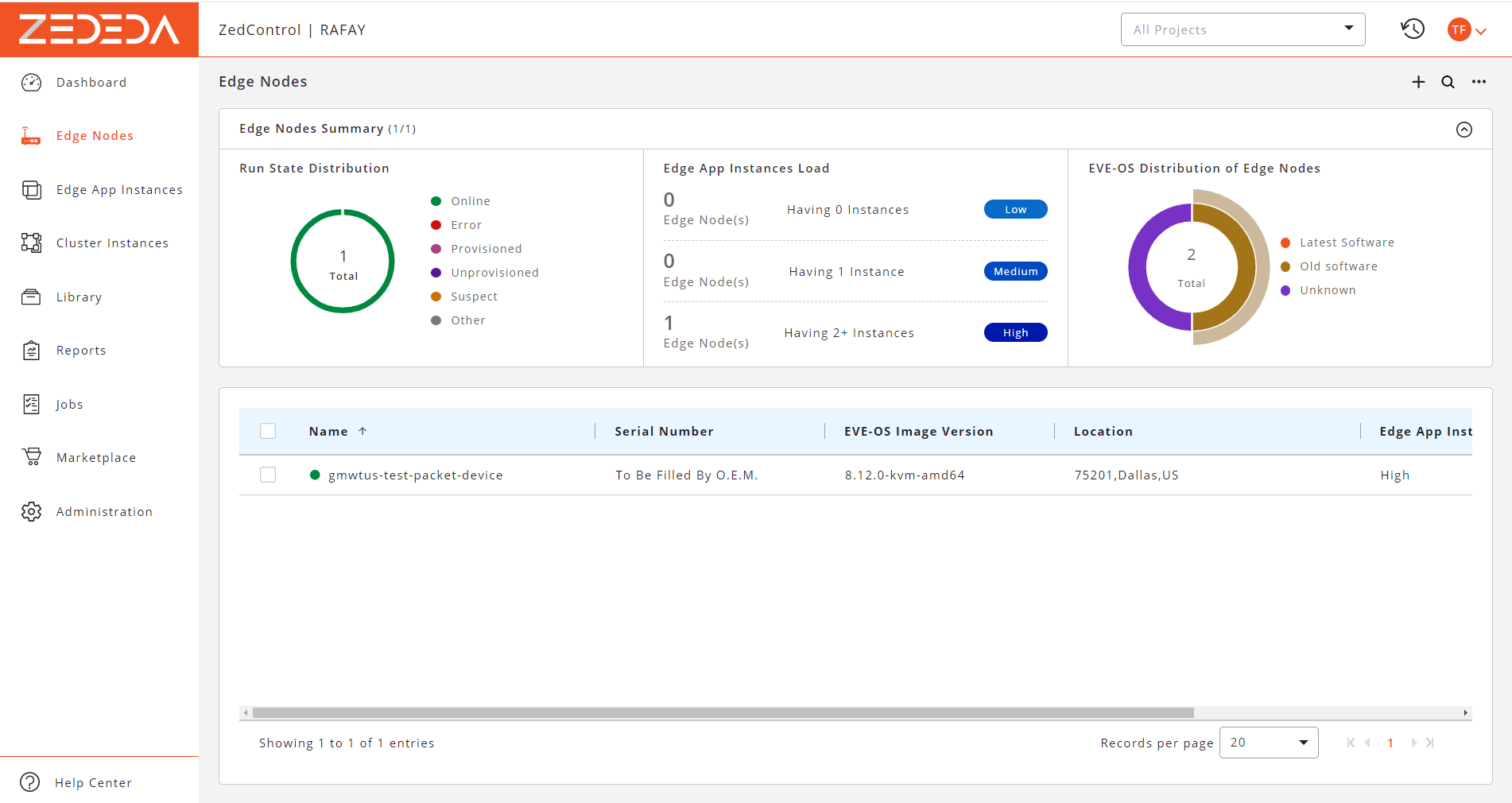Image resolution: width=1512 pixels, height=803 pixels.
Task: Navigate to Marketplace menu item
Action: click(x=96, y=458)
